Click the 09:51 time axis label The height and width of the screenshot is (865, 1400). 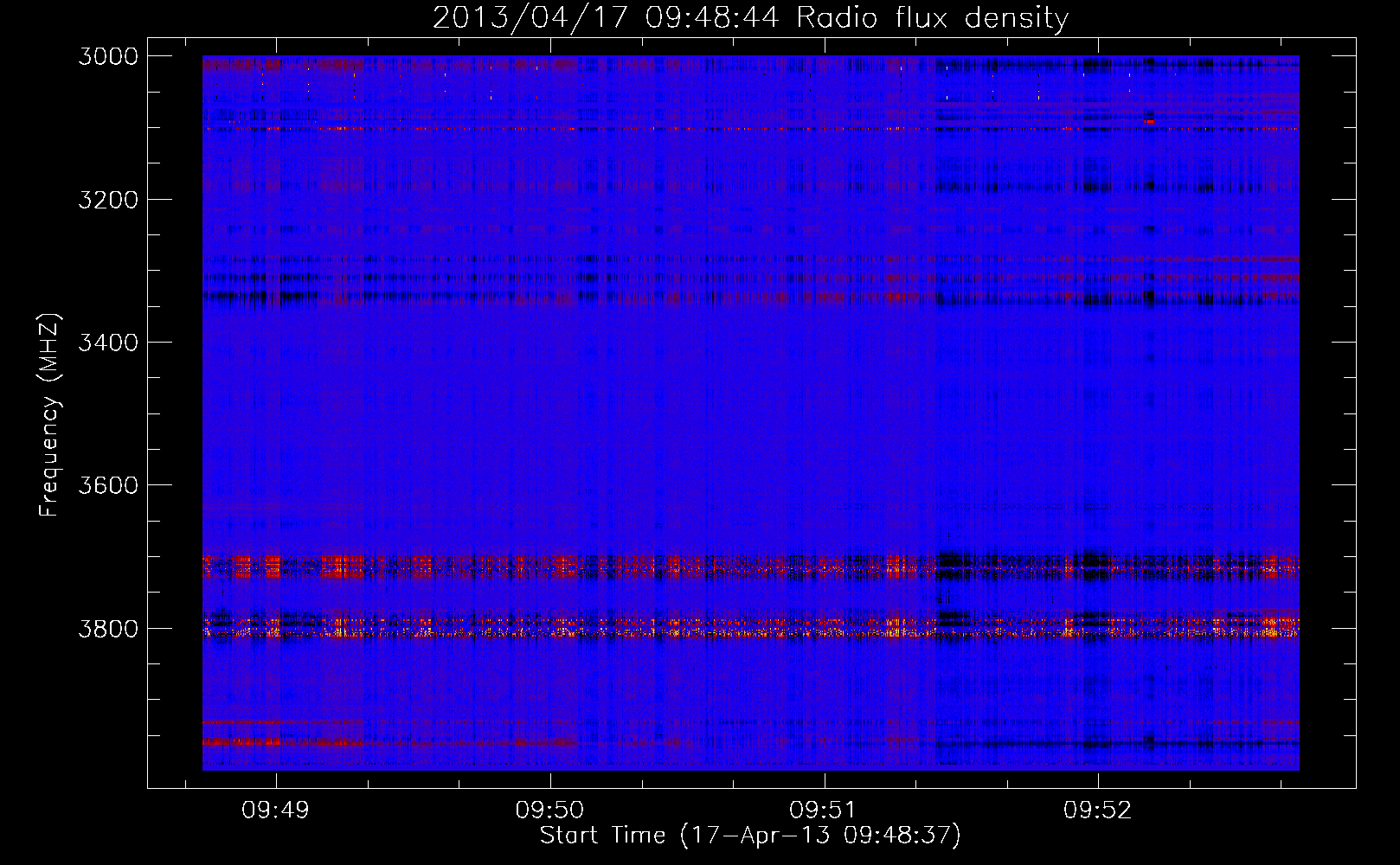coord(824,811)
